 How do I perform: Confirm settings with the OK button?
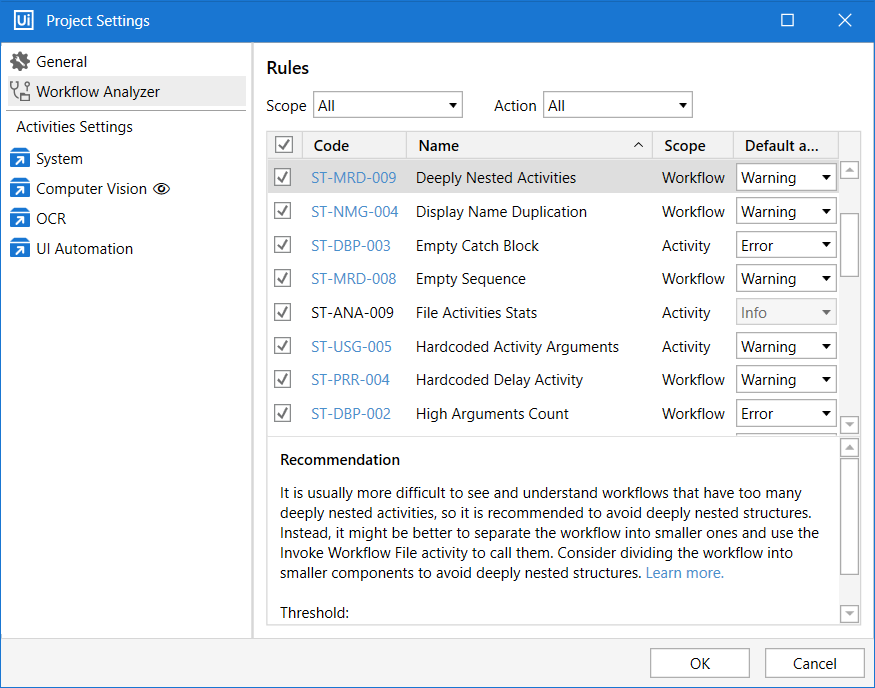click(x=699, y=662)
